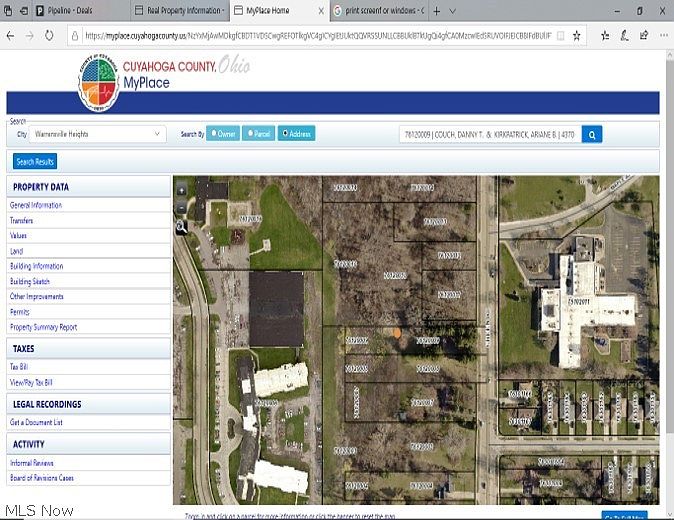Screen dimensions: 674x520
Task: Switch to Real Property Information tab
Action: click(x=180, y=10)
